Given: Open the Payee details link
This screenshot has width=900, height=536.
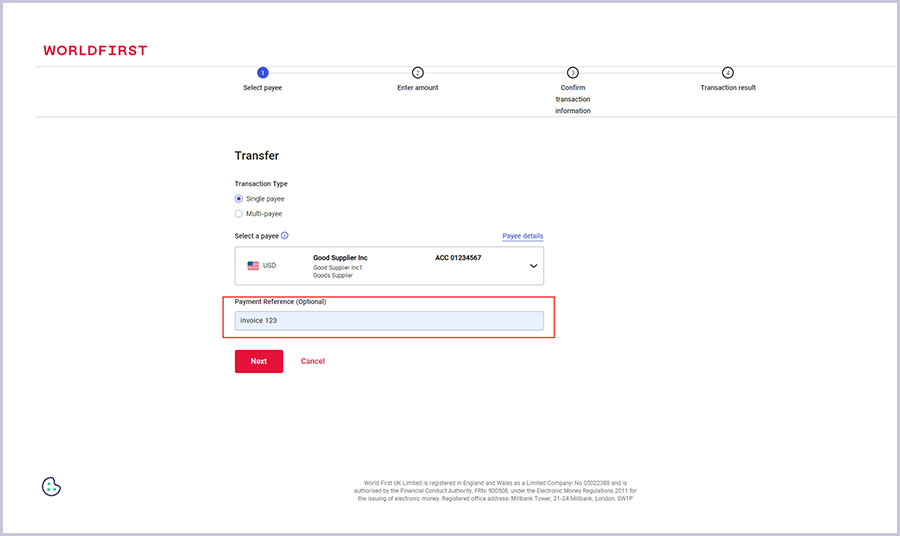Looking at the screenshot, I should 522,236.
